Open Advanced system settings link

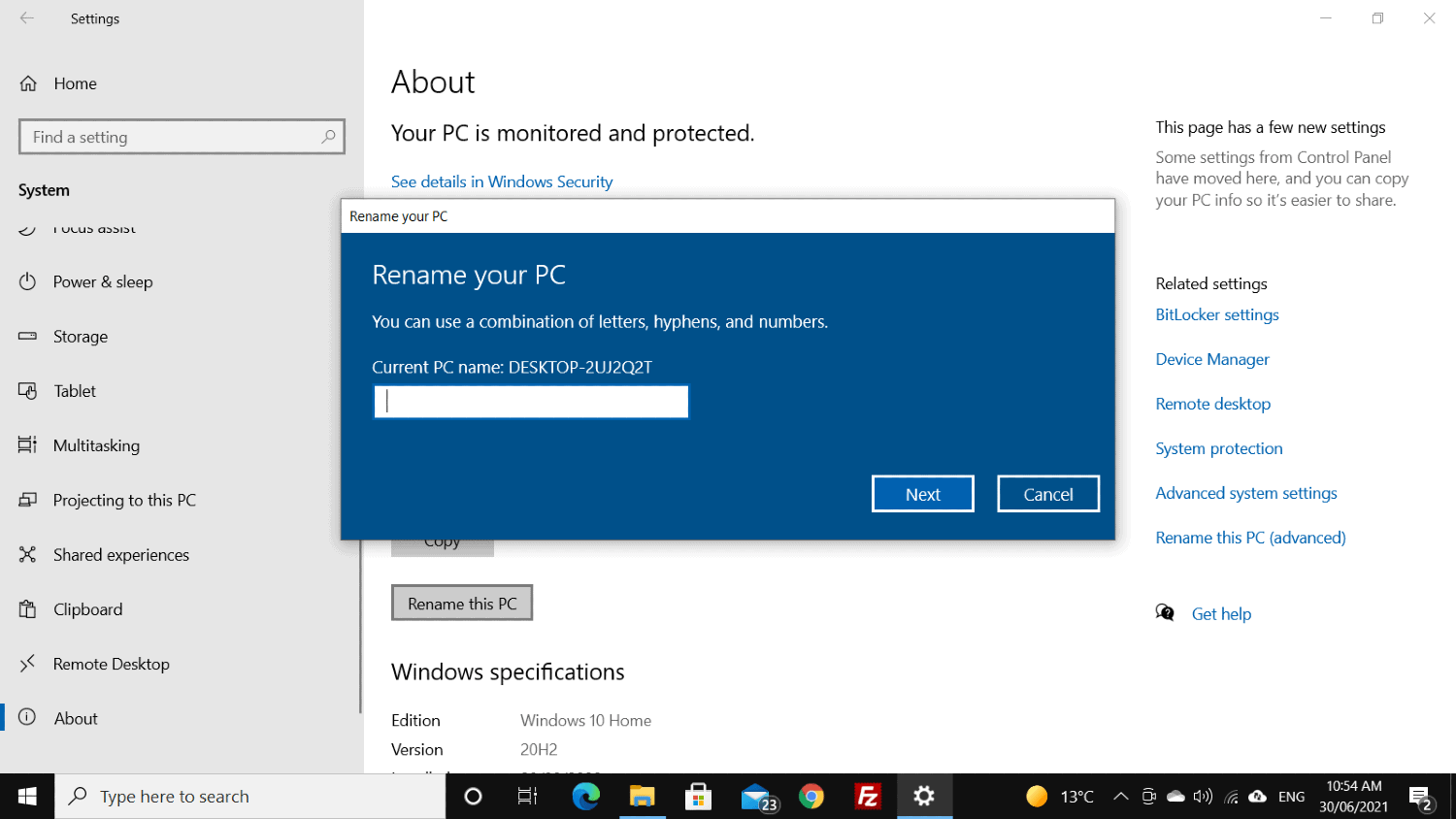click(x=1246, y=493)
